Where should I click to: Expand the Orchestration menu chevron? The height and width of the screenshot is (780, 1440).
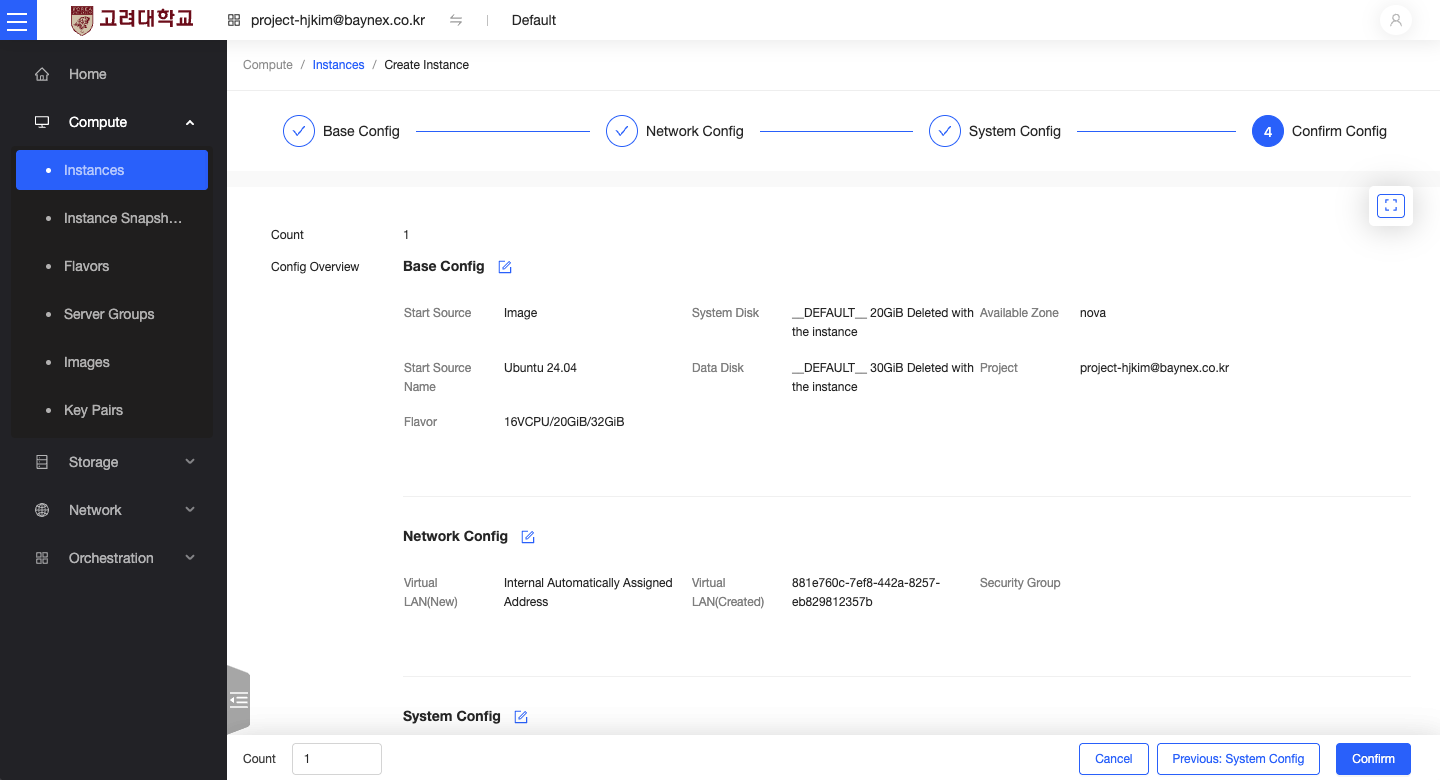190,558
